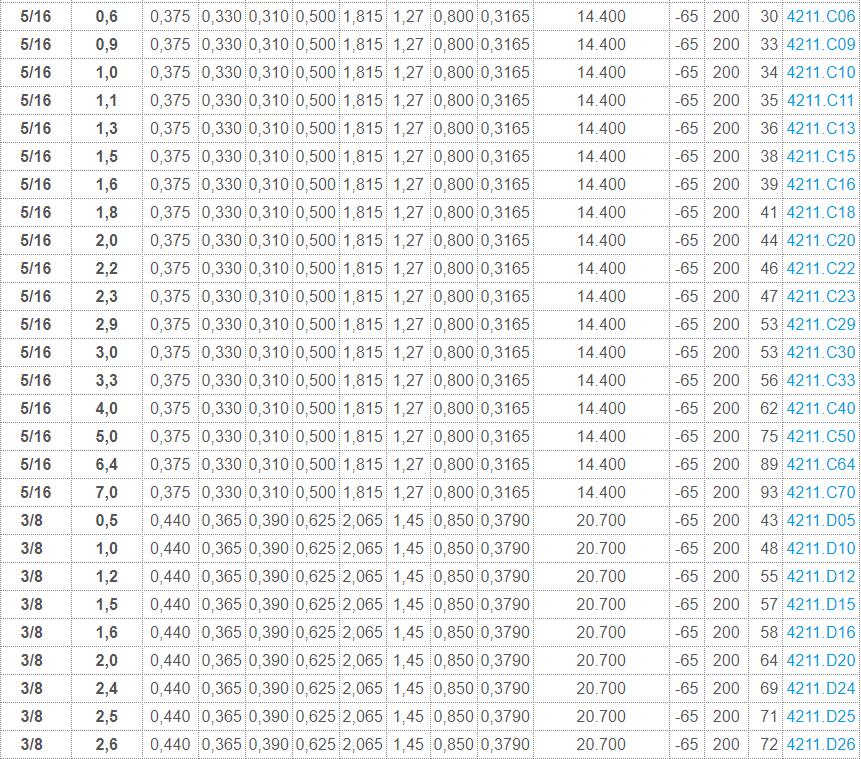Select the 4211.D26 part link
The image size is (861, 759).
click(820, 745)
